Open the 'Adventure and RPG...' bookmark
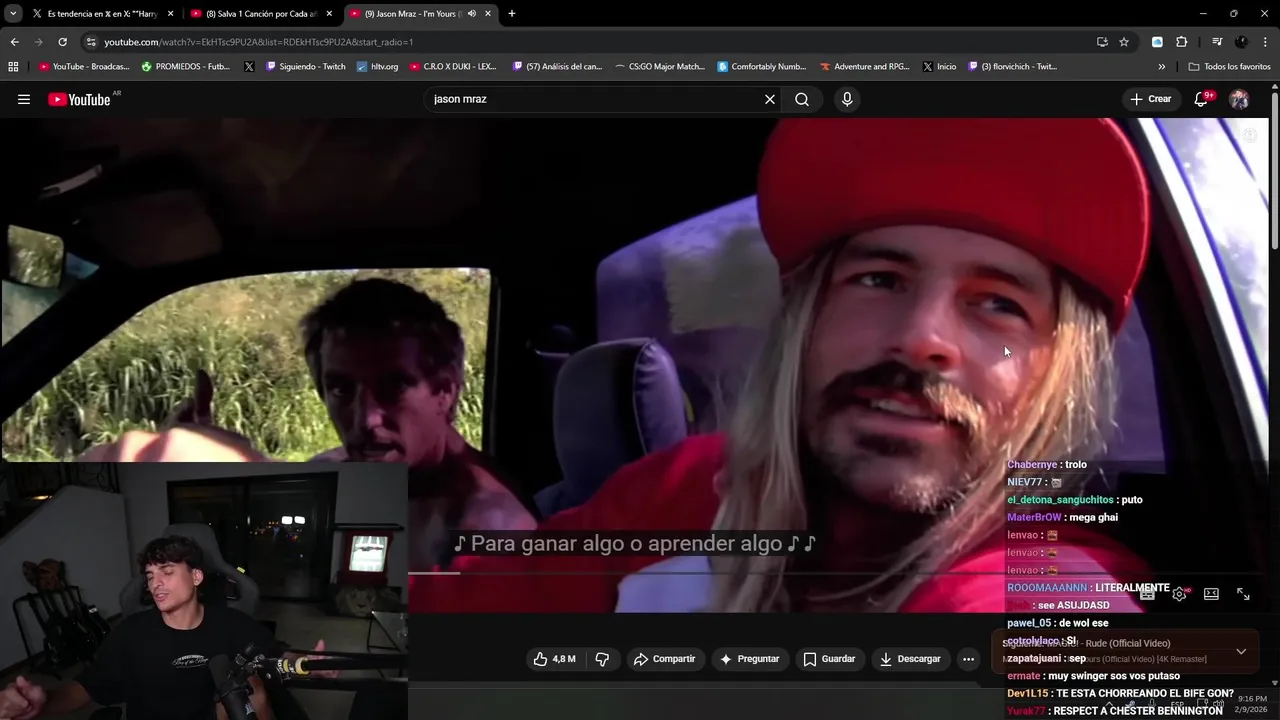The height and width of the screenshot is (720, 1280). (864, 67)
